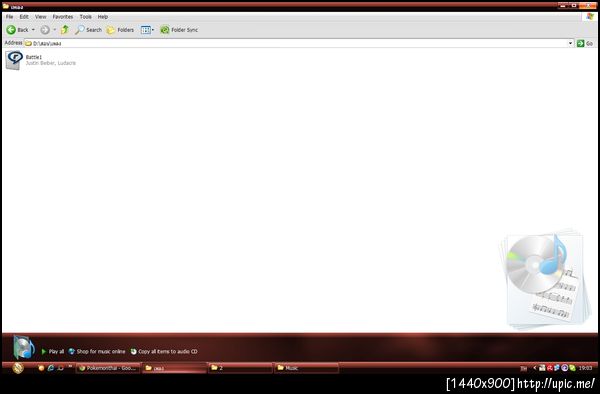Image resolution: width=600 pixels, height=394 pixels.
Task: Open the Forward history dropdown arrow
Action: (x=54, y=30)
